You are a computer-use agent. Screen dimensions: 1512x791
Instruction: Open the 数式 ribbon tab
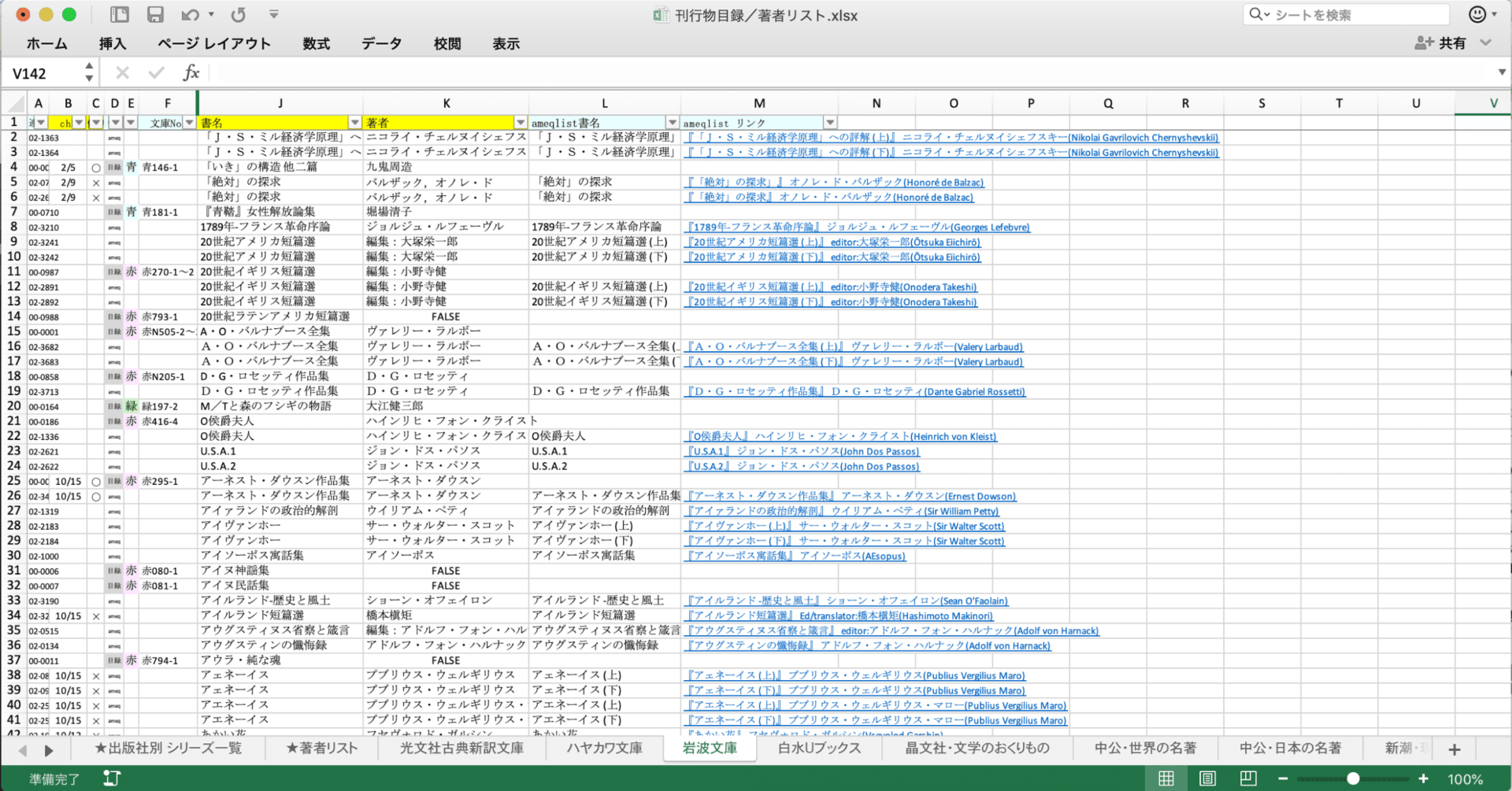(x=317, y=44)
